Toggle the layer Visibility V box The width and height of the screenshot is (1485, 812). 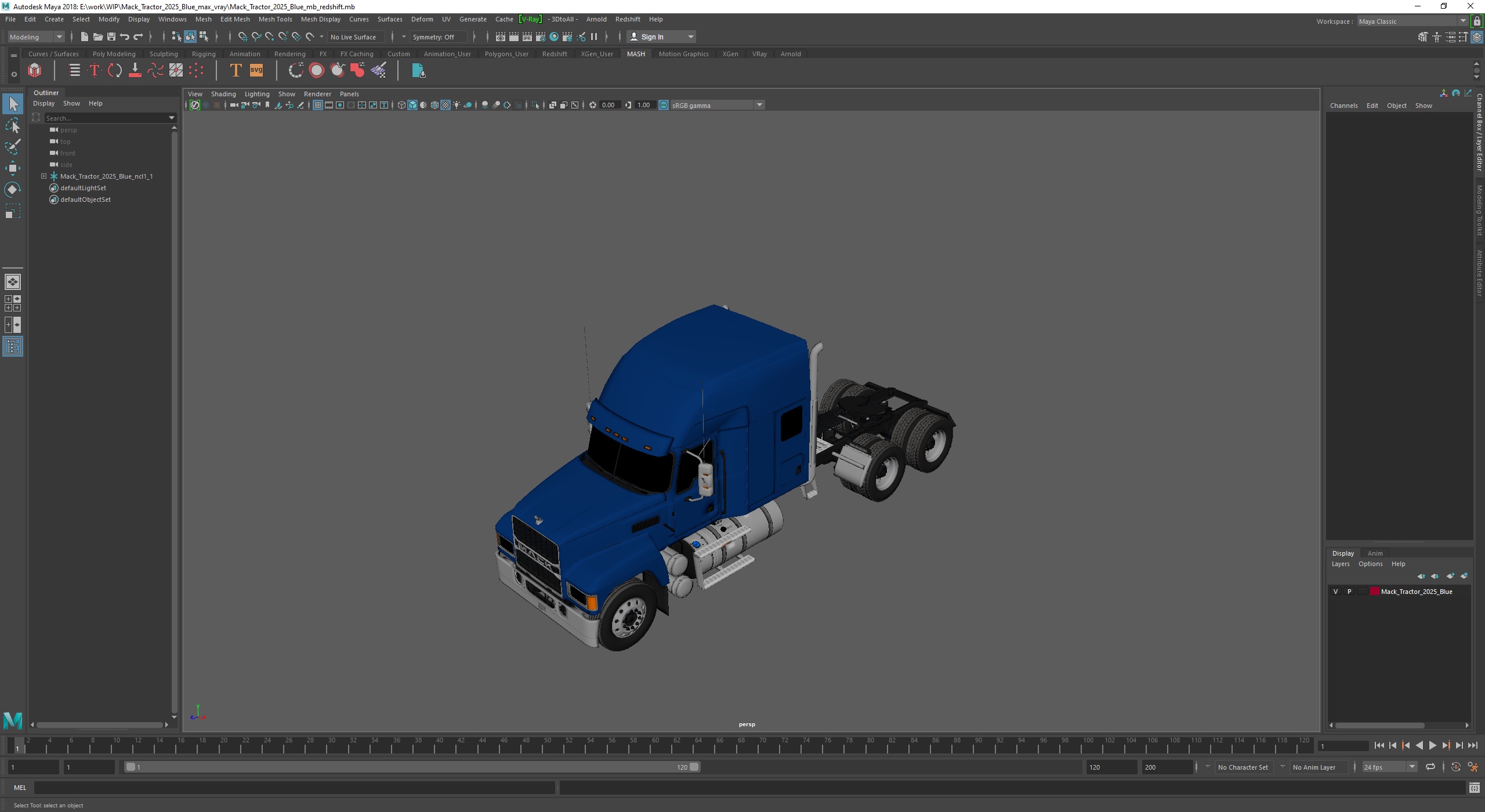coord(1335,592)
